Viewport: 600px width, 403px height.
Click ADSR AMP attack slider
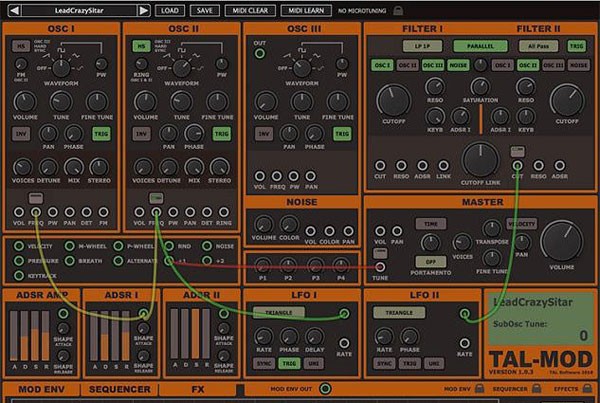[14, 335]
